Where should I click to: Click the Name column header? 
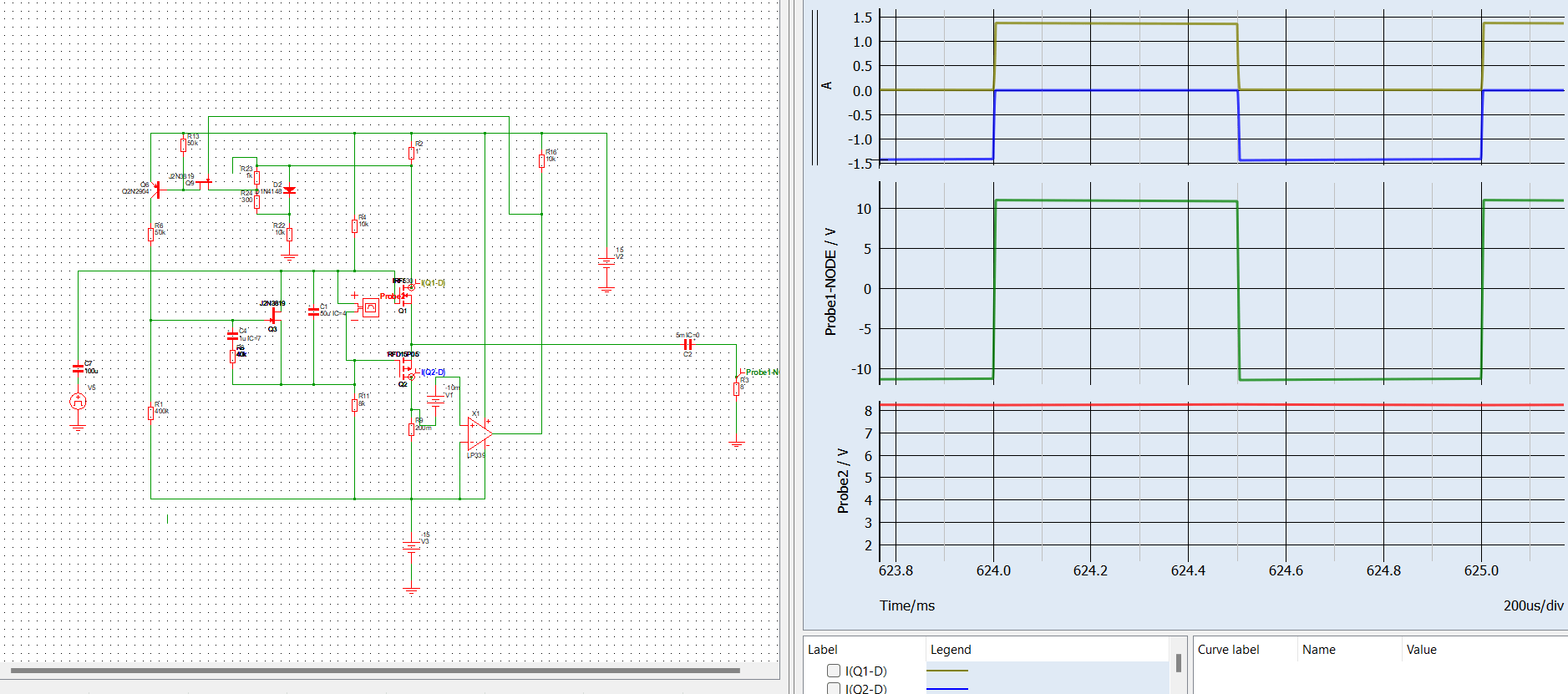coord(1318,650)
